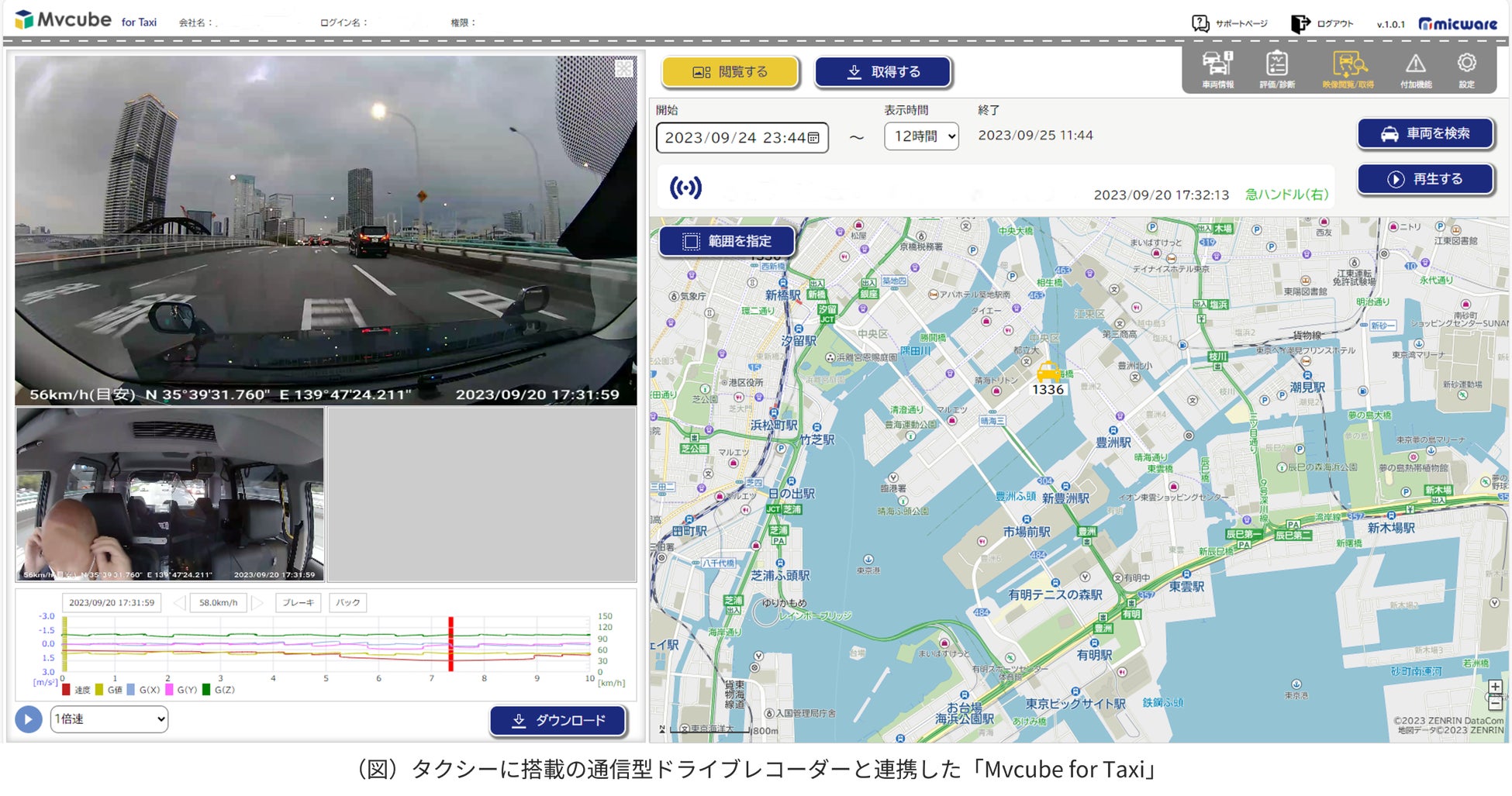
Task: Click the 急ハンドル(右) event label
Action: click(1286, 195)
